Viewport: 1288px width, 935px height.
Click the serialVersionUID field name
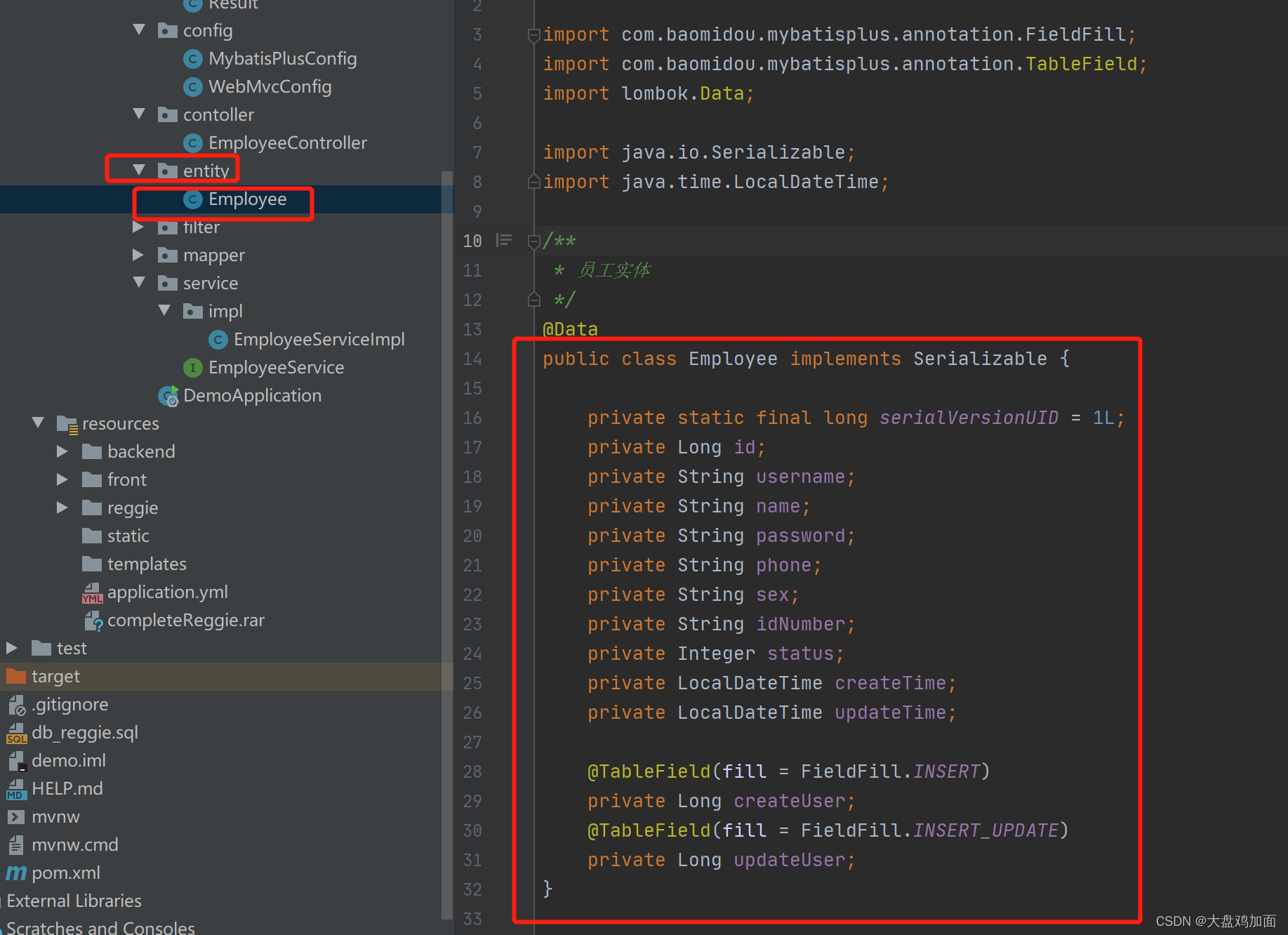pos(969,418)
